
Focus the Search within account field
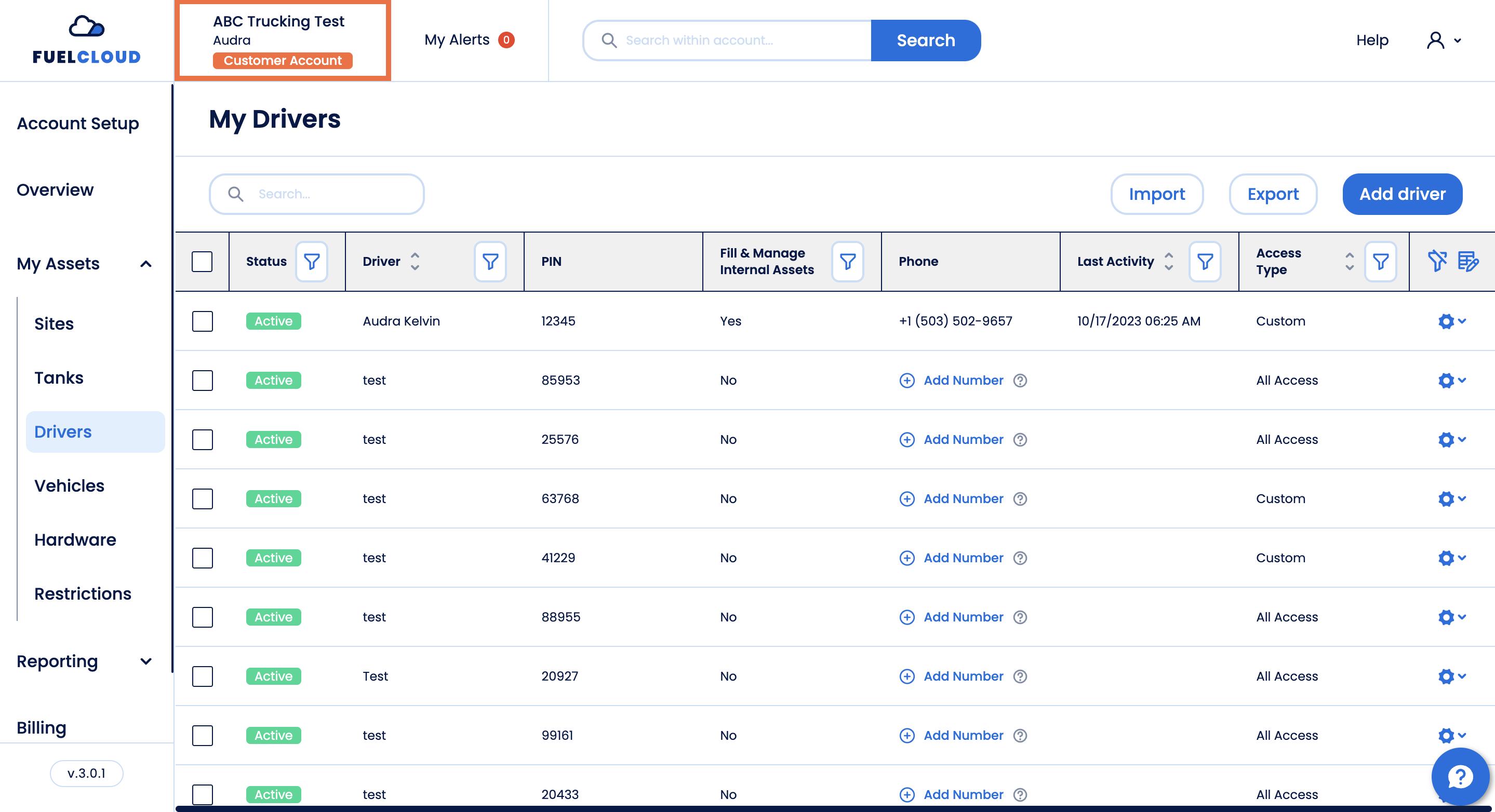pos(727,40)
